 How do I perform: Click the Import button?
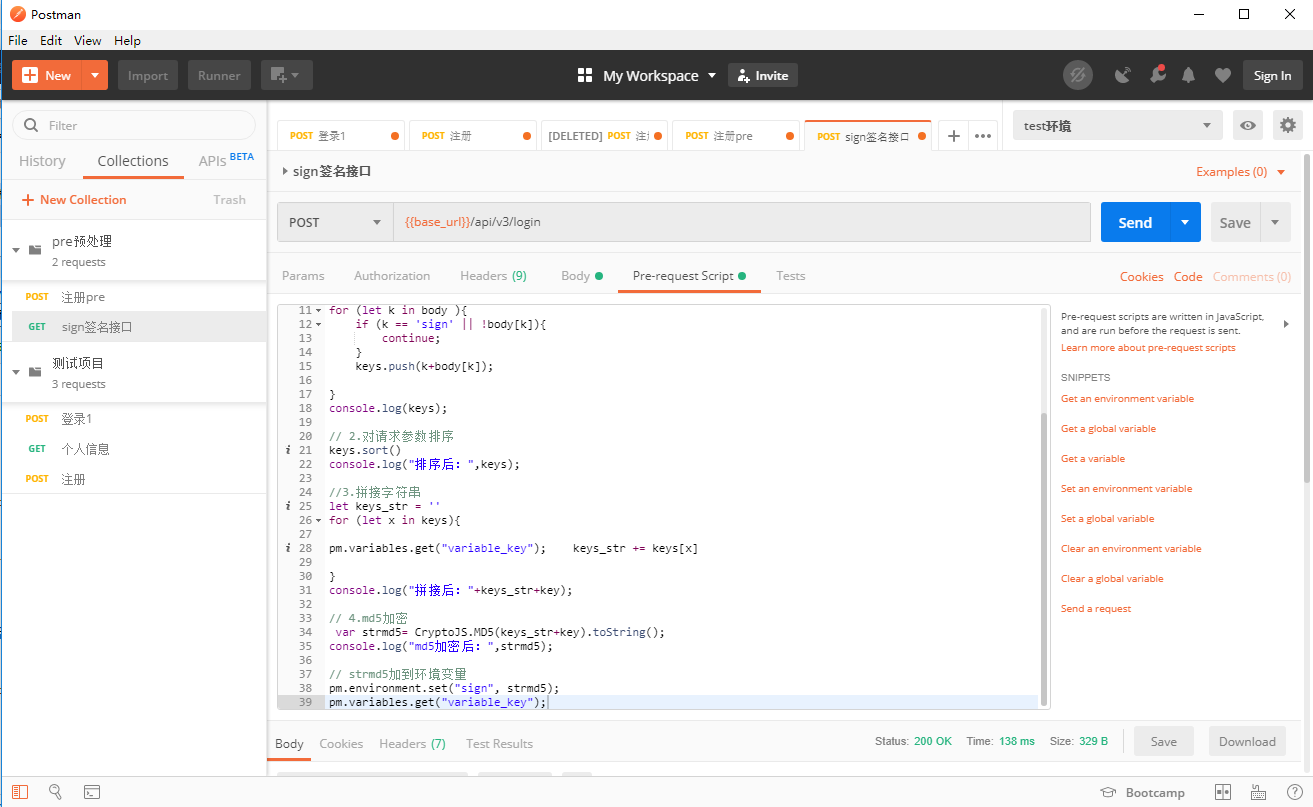pyautogui.click(x=148, y=75)
